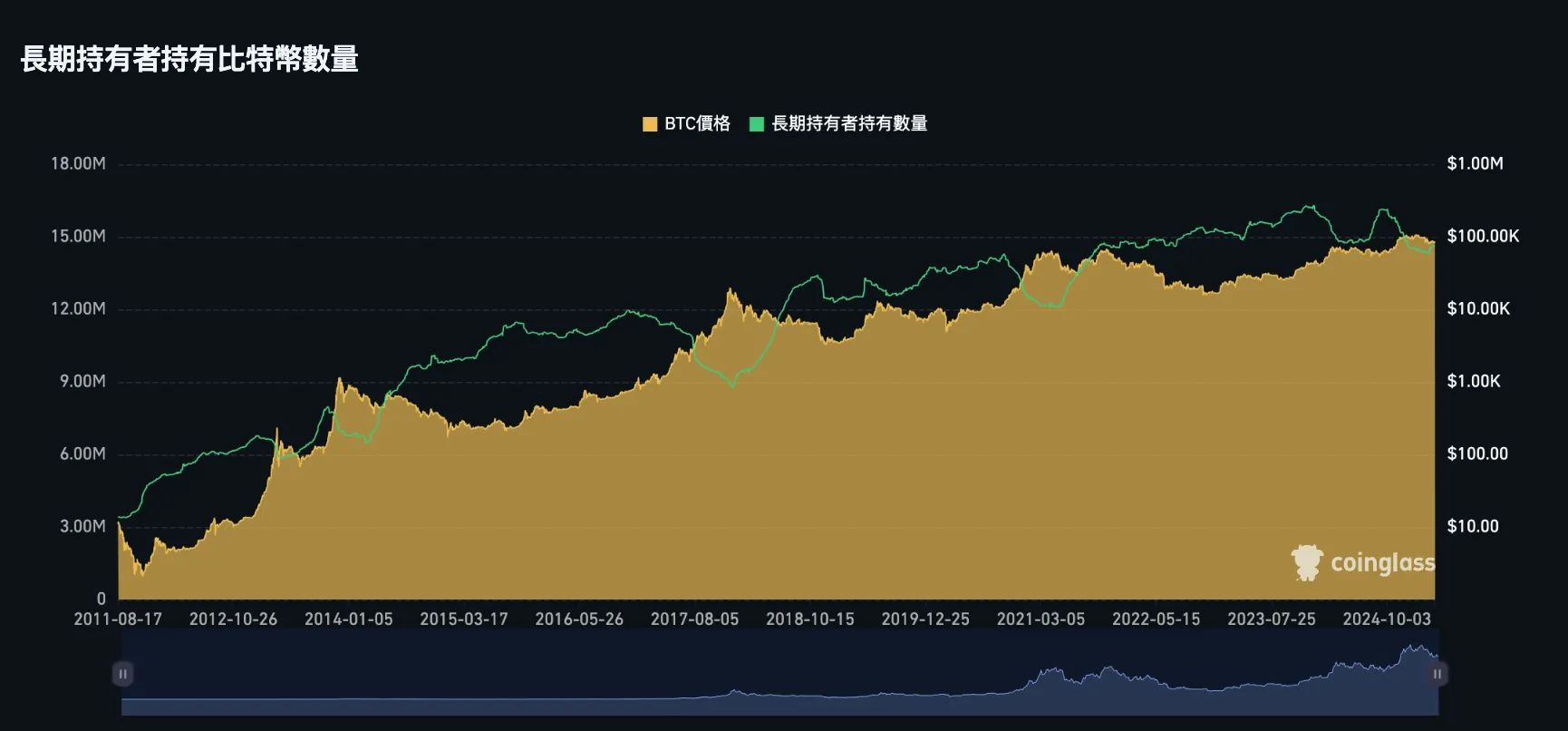Click the left handle of the range slider
1568x731 pixels.
pyautogui.click(x=122, y=674)
